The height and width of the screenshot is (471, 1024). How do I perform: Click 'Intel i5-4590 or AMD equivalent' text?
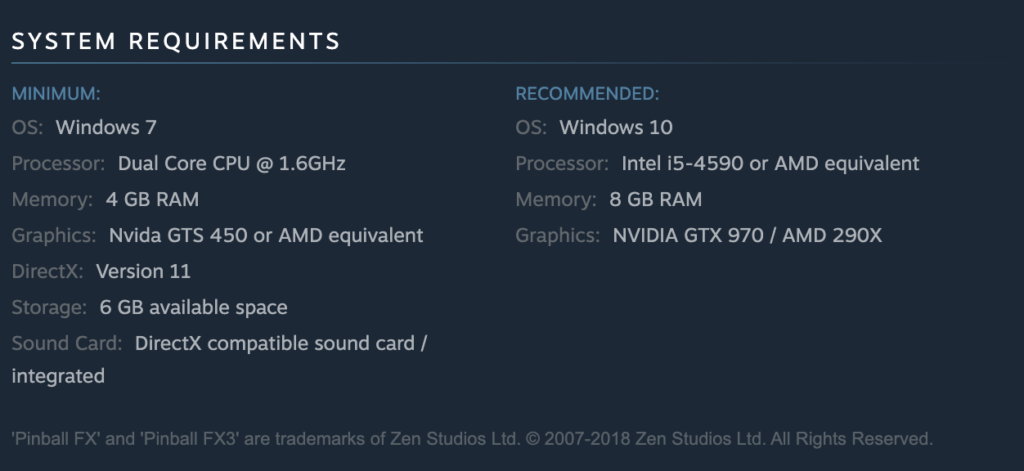tap(770, 164)
